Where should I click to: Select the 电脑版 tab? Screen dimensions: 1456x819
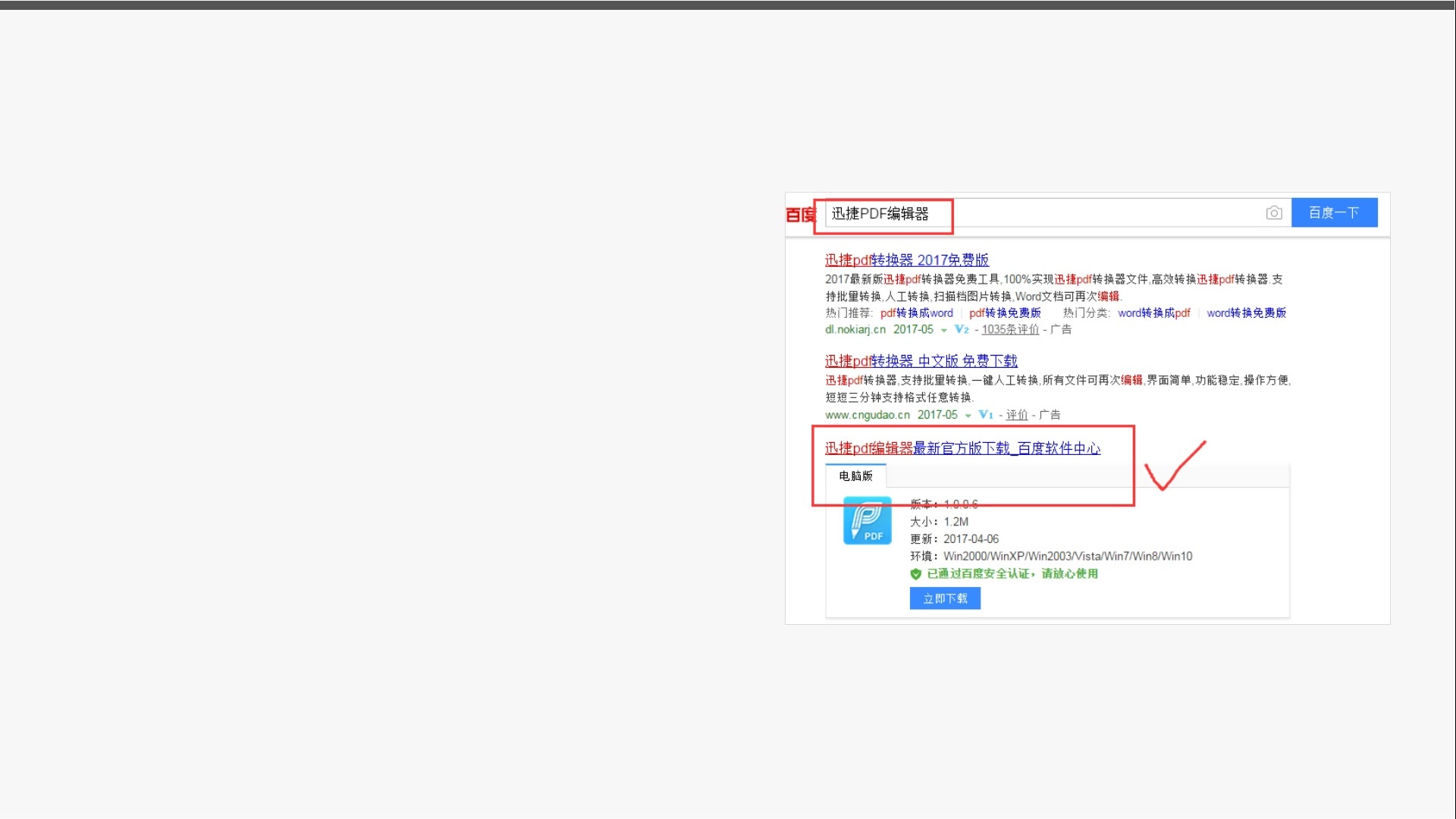(x=855, y=475)
